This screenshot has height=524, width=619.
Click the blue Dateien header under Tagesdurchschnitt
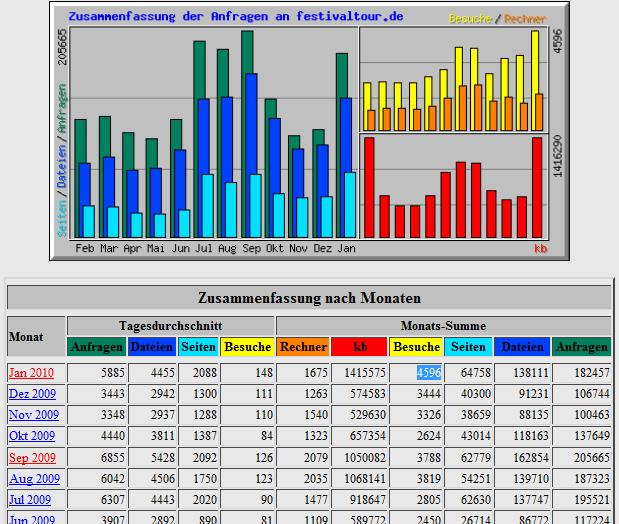(x=152, y=347)
